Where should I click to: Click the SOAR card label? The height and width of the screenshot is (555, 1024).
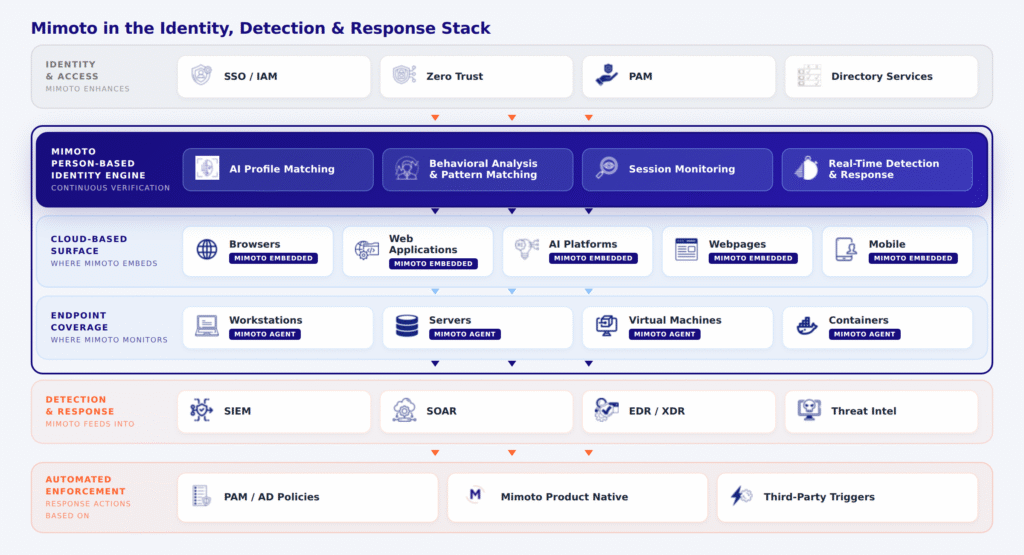pos(442,411)
